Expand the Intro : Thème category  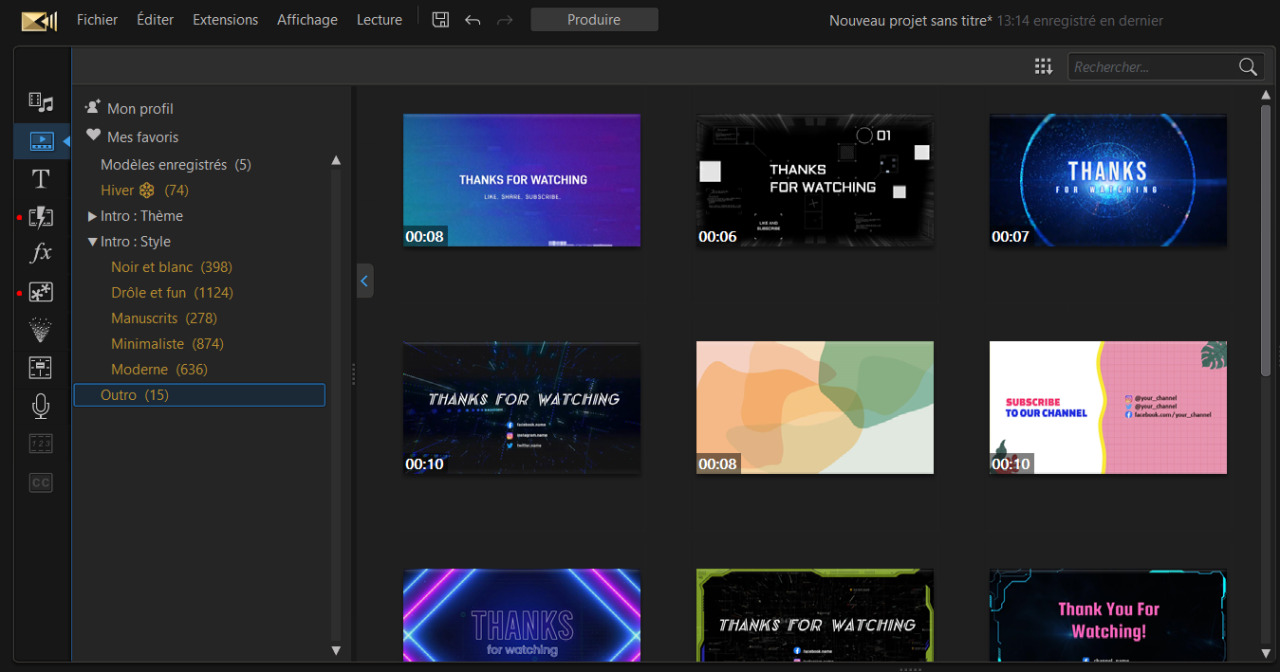(92, 215)
